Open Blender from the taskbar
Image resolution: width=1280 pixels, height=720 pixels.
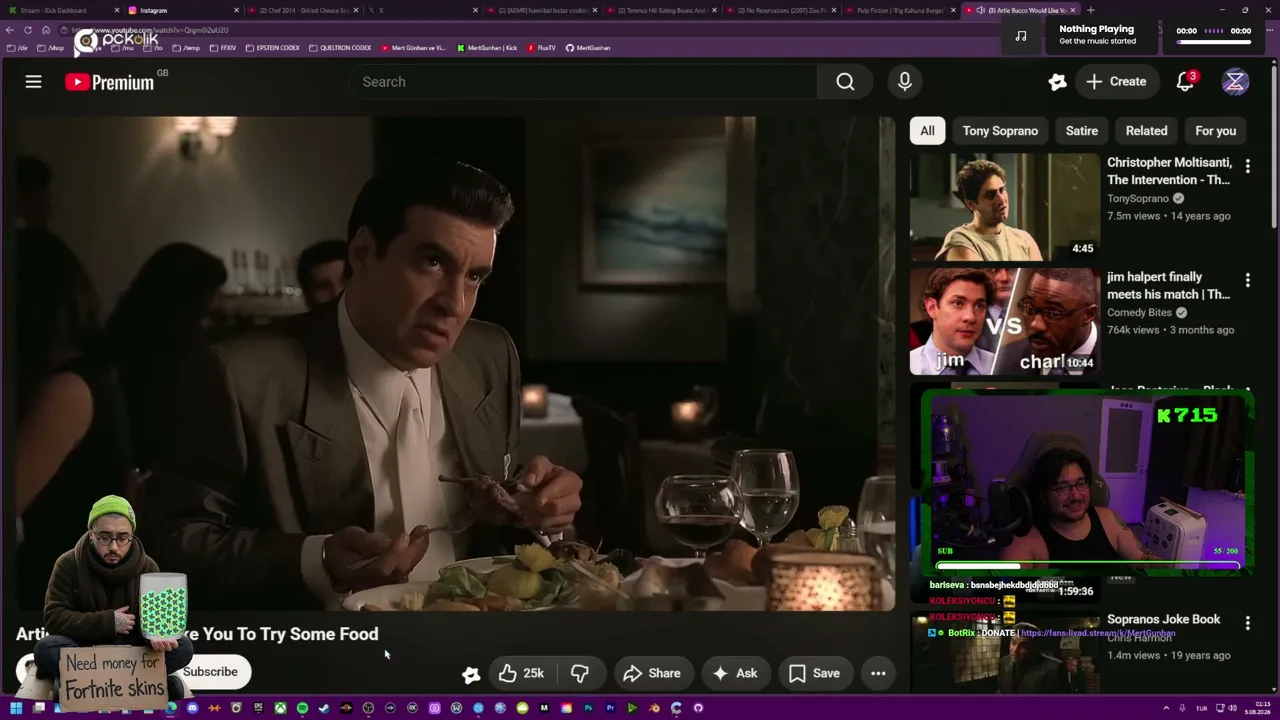point(654,708)
